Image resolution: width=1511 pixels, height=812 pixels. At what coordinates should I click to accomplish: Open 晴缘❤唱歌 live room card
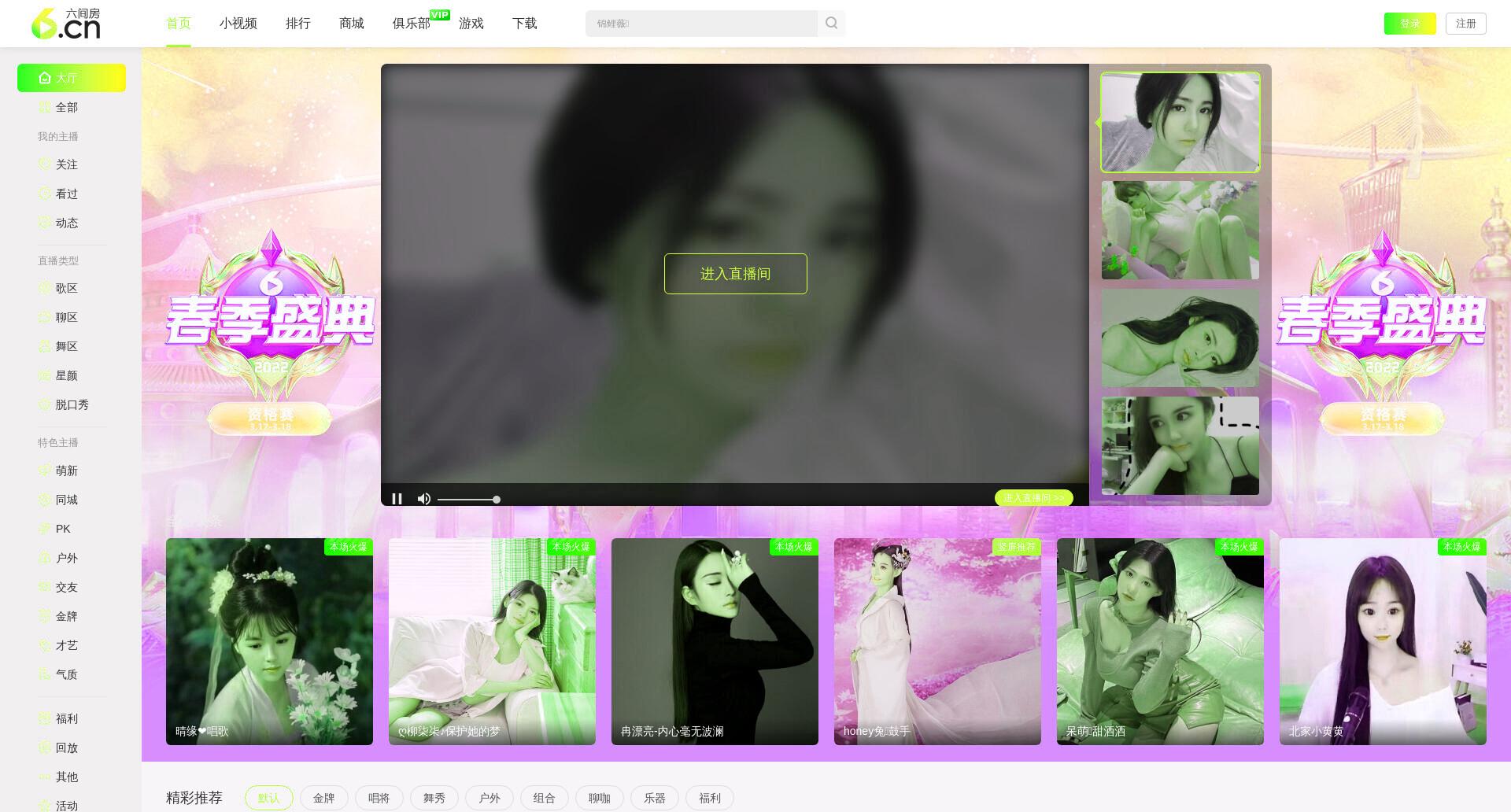[x=269, y=641]
